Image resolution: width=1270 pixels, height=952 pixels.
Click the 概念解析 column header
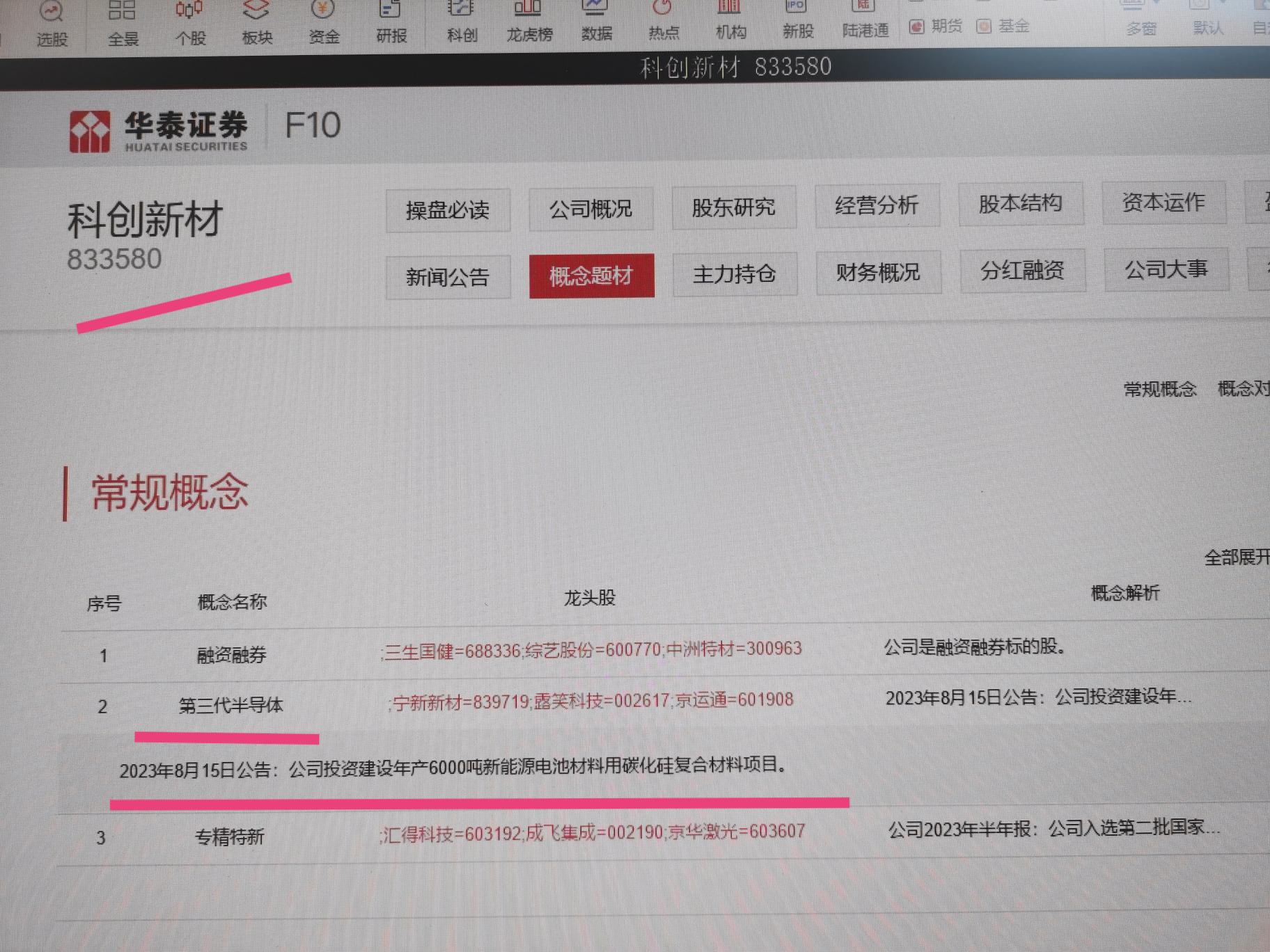pyautogui.click(x=1124, y=592)
